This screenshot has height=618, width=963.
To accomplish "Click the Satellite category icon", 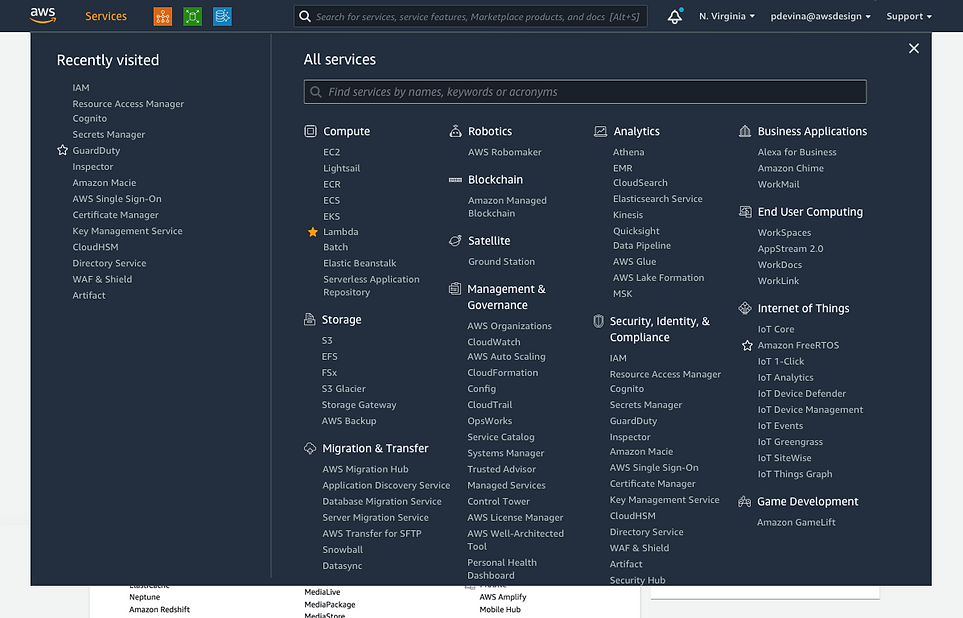I will click(x=455, y=240).
